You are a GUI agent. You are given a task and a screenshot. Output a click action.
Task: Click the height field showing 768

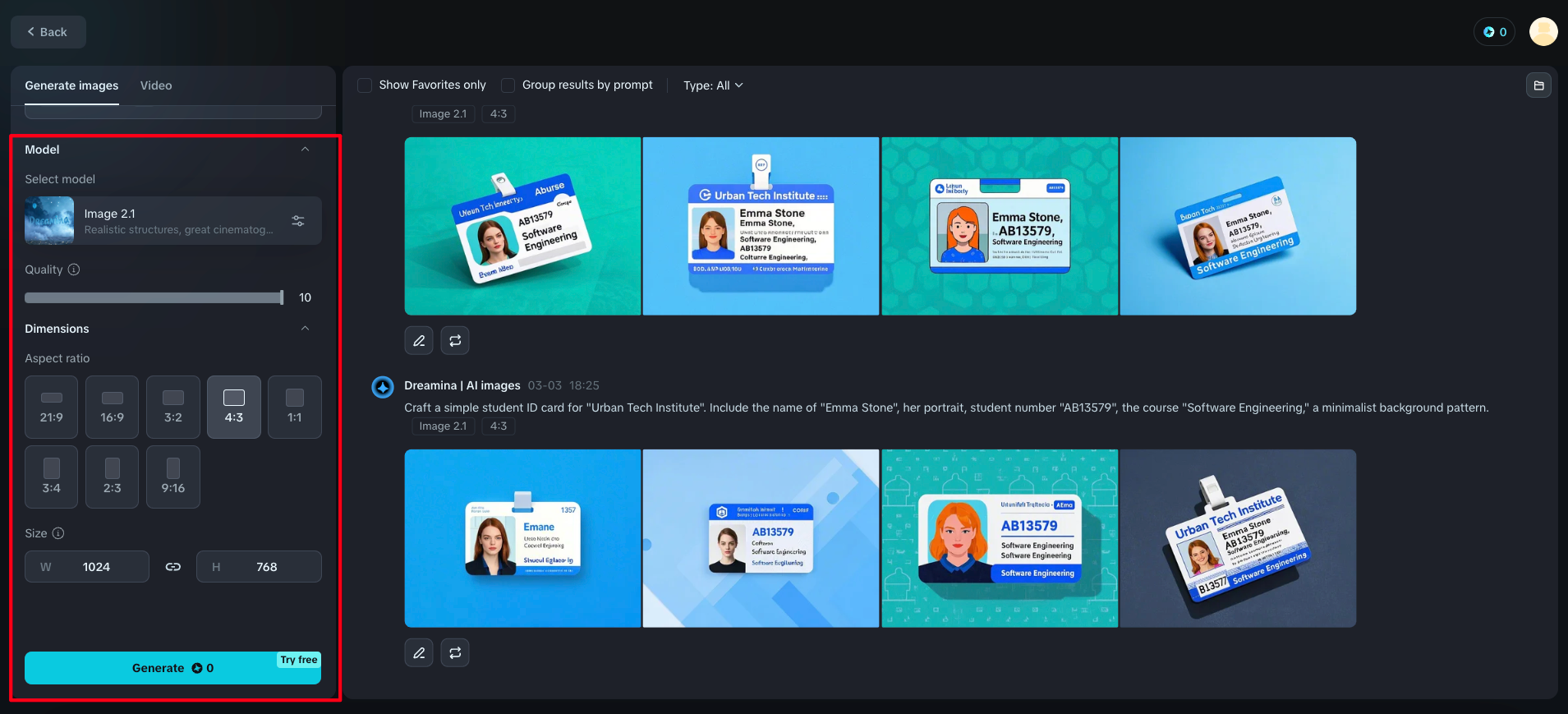(259, 567)
